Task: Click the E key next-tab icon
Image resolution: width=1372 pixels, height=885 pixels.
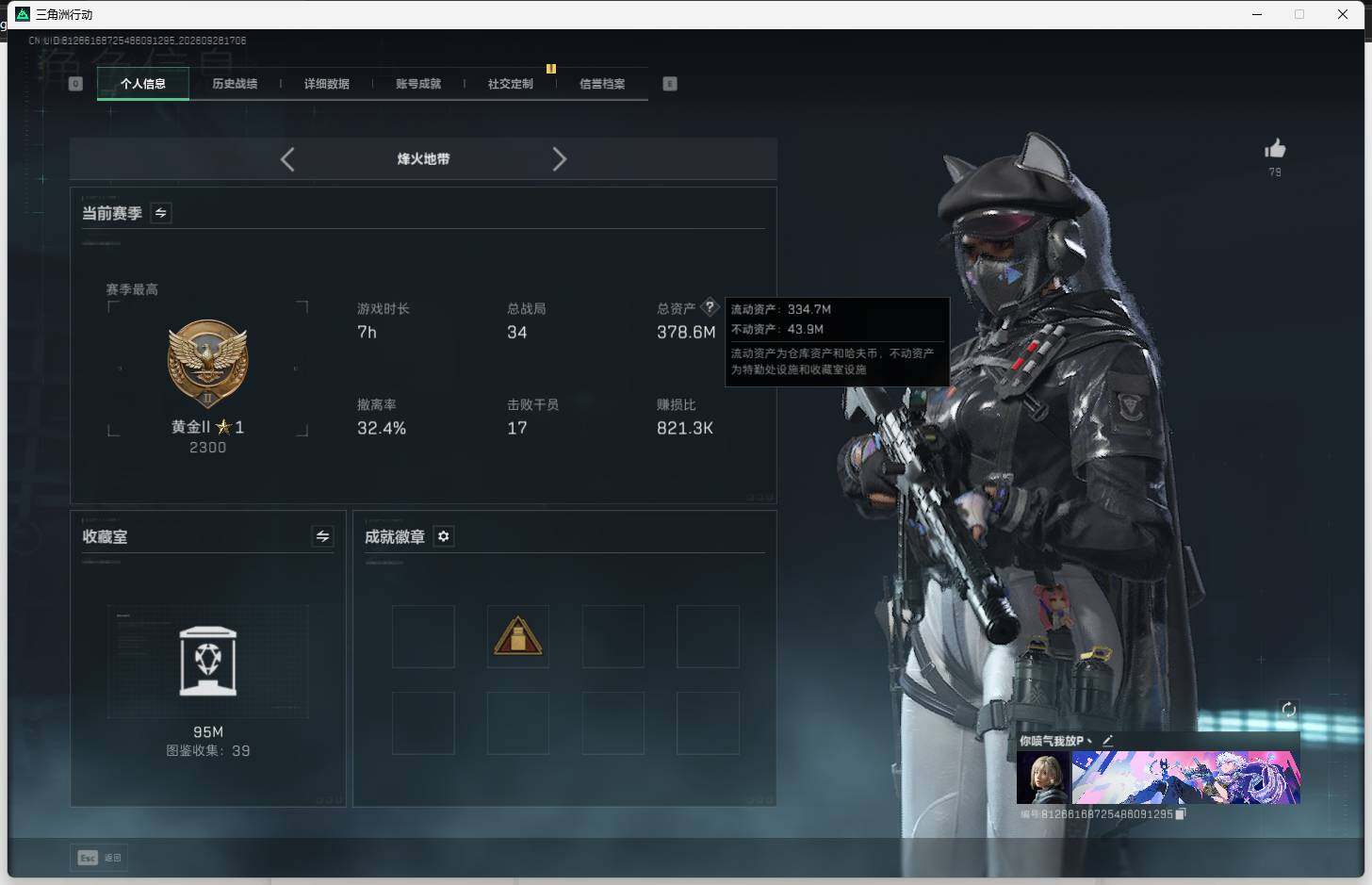Action: click(670, 84)
